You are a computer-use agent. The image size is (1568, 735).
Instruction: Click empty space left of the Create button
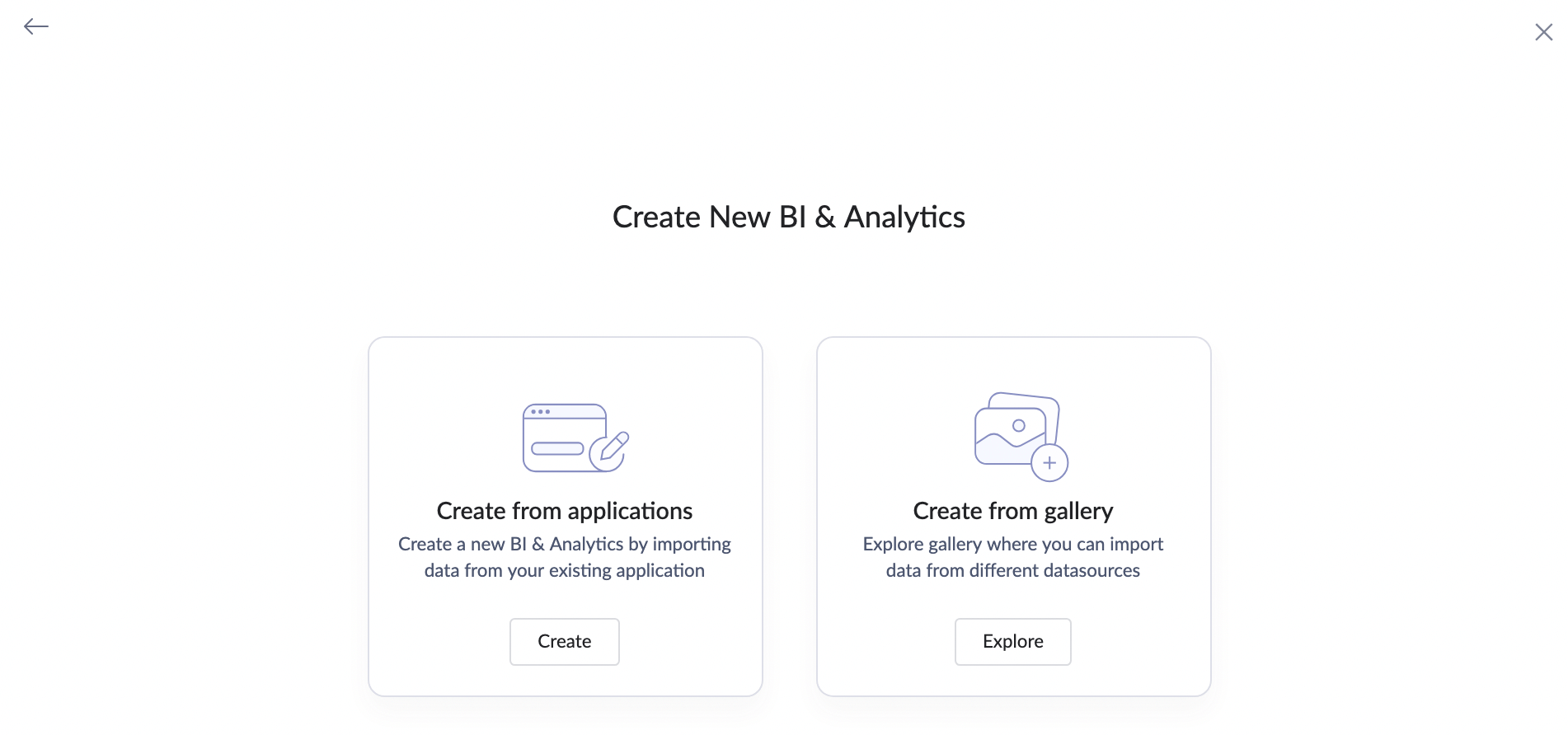tap(439, 642)
